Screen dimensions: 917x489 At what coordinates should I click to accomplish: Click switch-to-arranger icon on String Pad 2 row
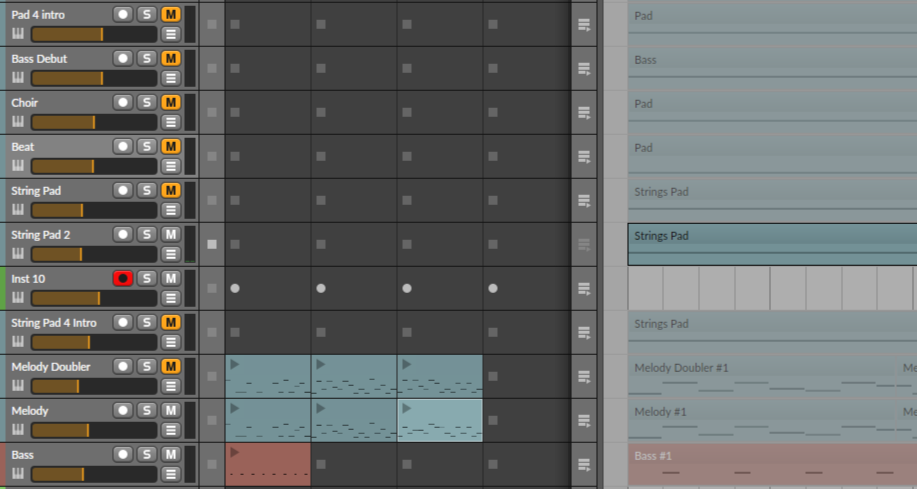[x=584, y=244]
